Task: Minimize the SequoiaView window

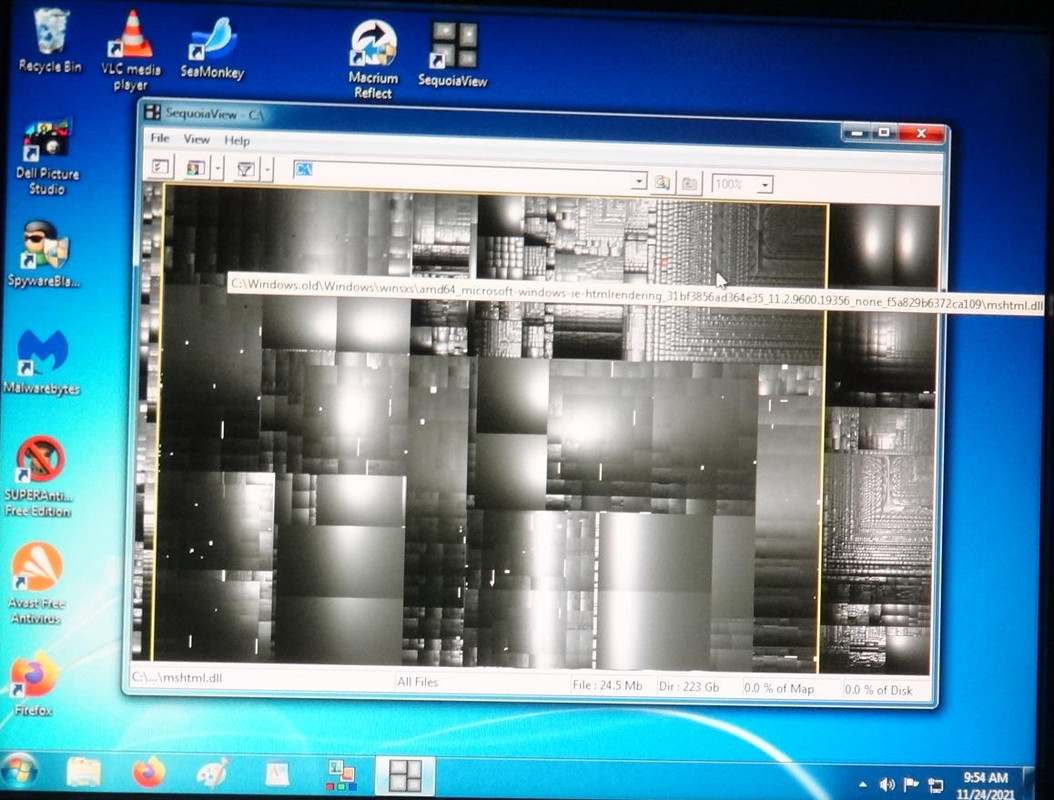Action: click(x=856, y=132)
